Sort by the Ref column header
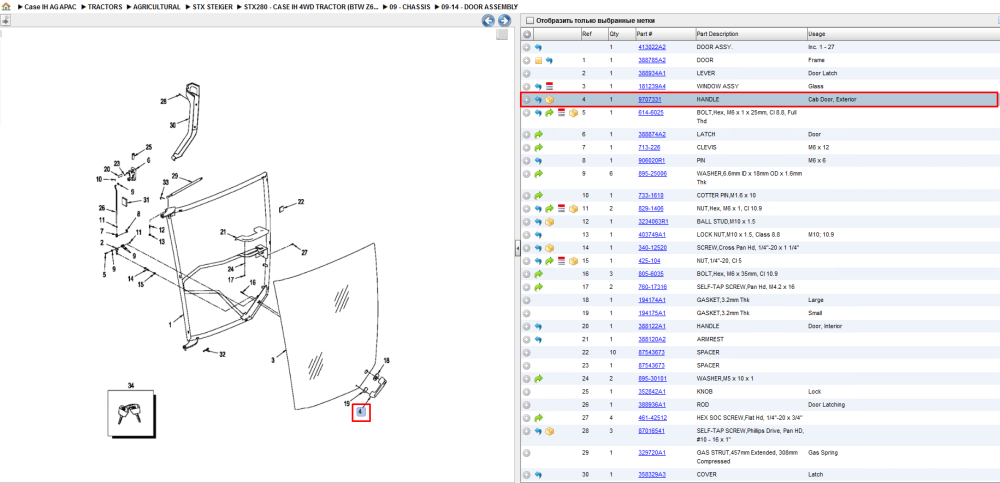Viewport: 1000px width, 483px height. 593,34
